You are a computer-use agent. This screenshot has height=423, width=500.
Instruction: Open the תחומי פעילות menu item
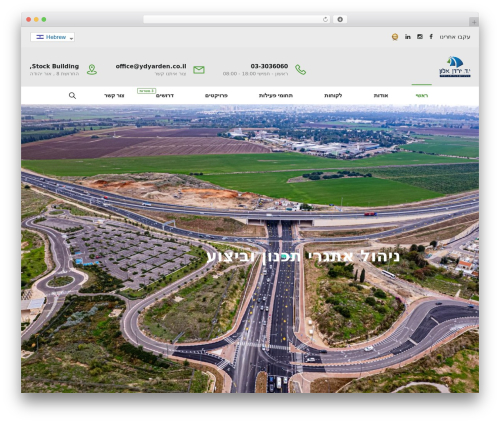[x=276, y=95]
